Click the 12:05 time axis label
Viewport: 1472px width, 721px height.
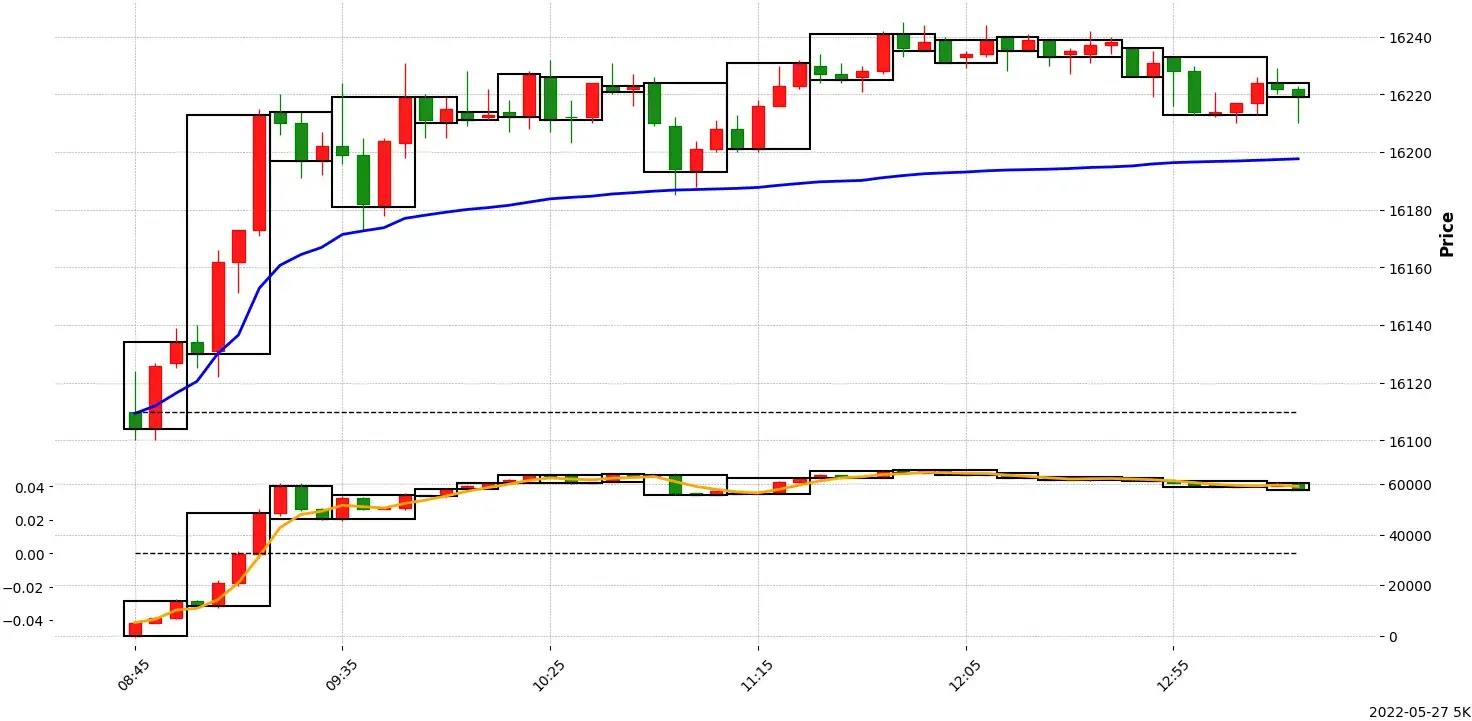(x=963, y=675)
